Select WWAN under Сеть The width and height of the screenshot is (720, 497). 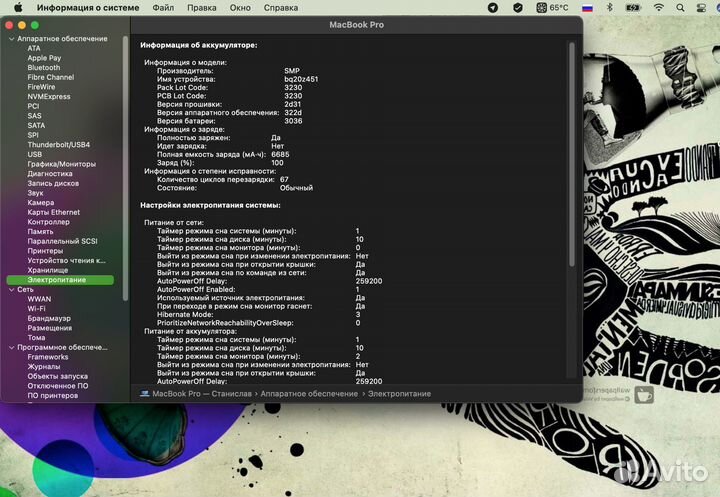tap(39, 299)
